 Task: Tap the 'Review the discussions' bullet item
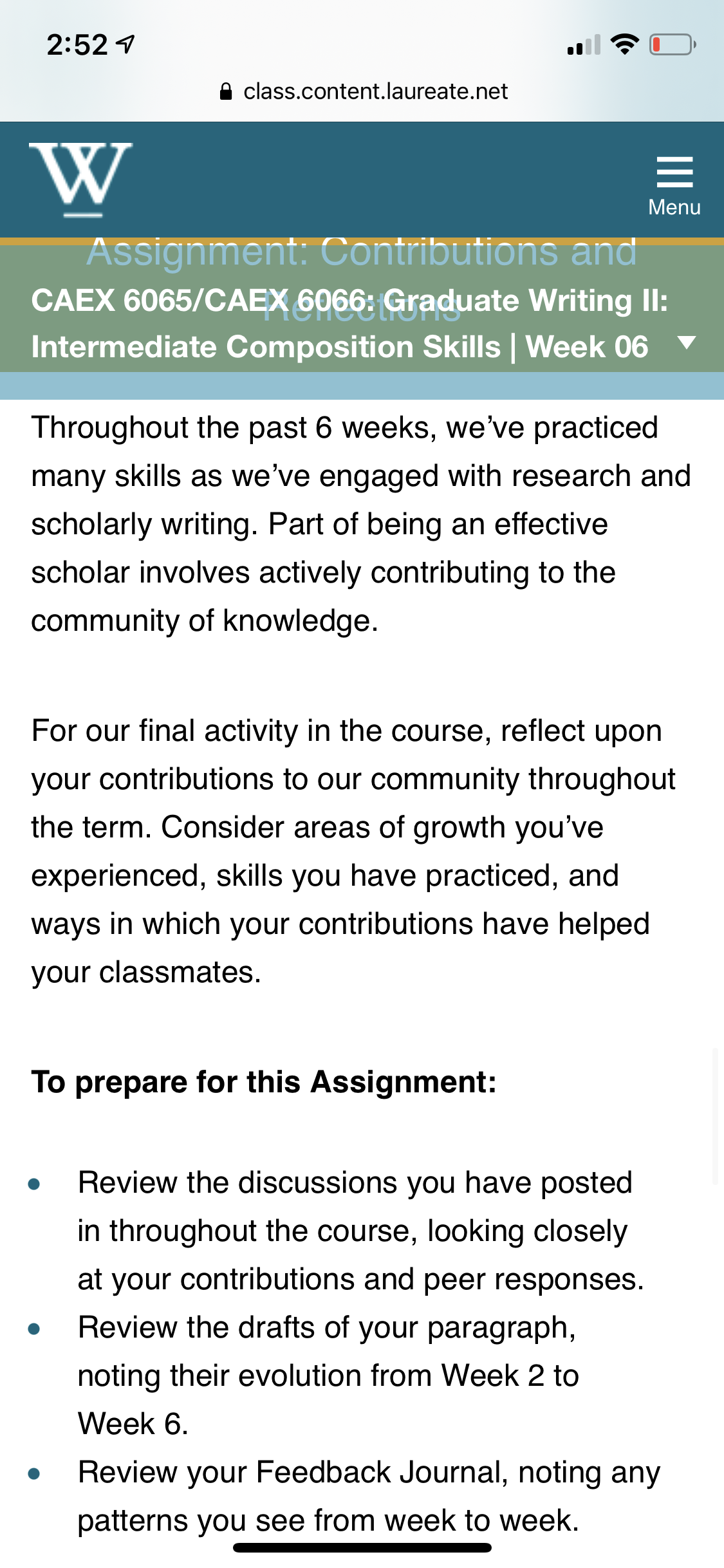(360, 1231)
